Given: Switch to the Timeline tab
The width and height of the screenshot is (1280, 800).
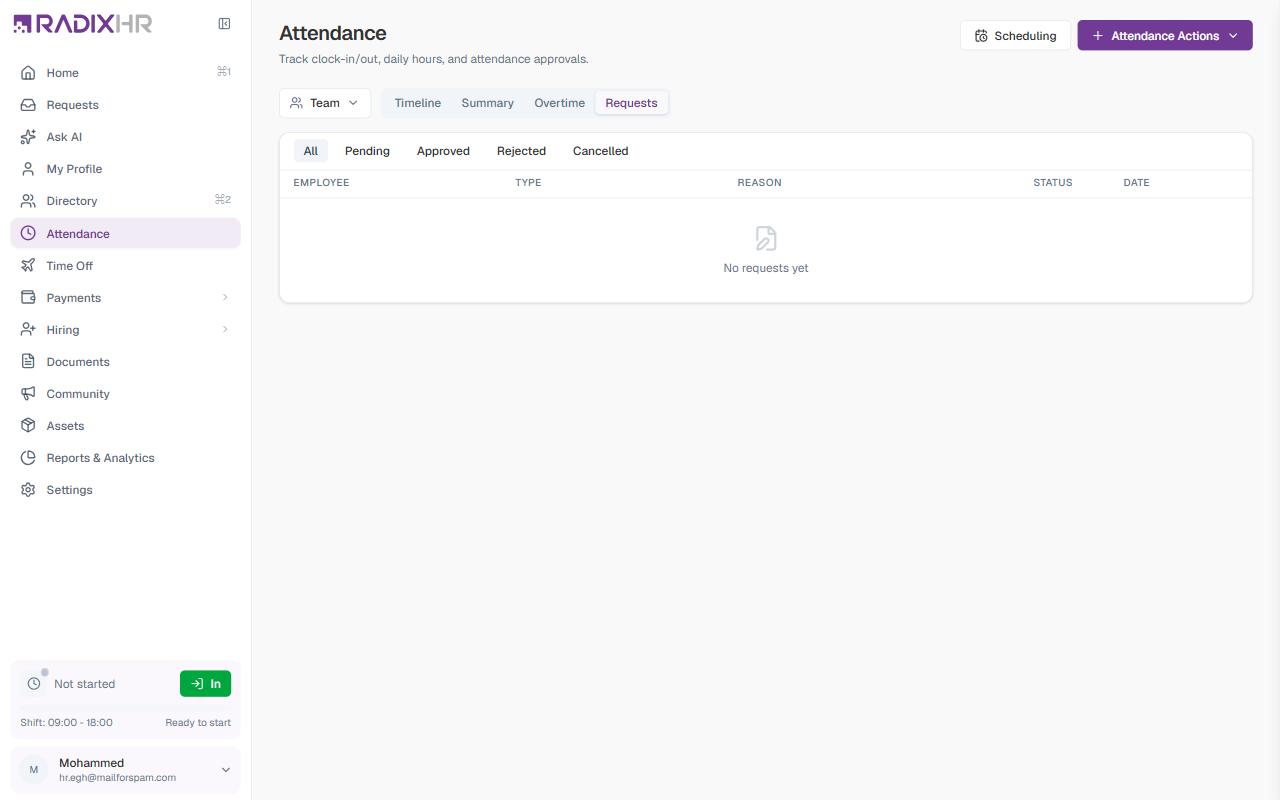Looking at the screenshot, I should click(x=418, y=103).
